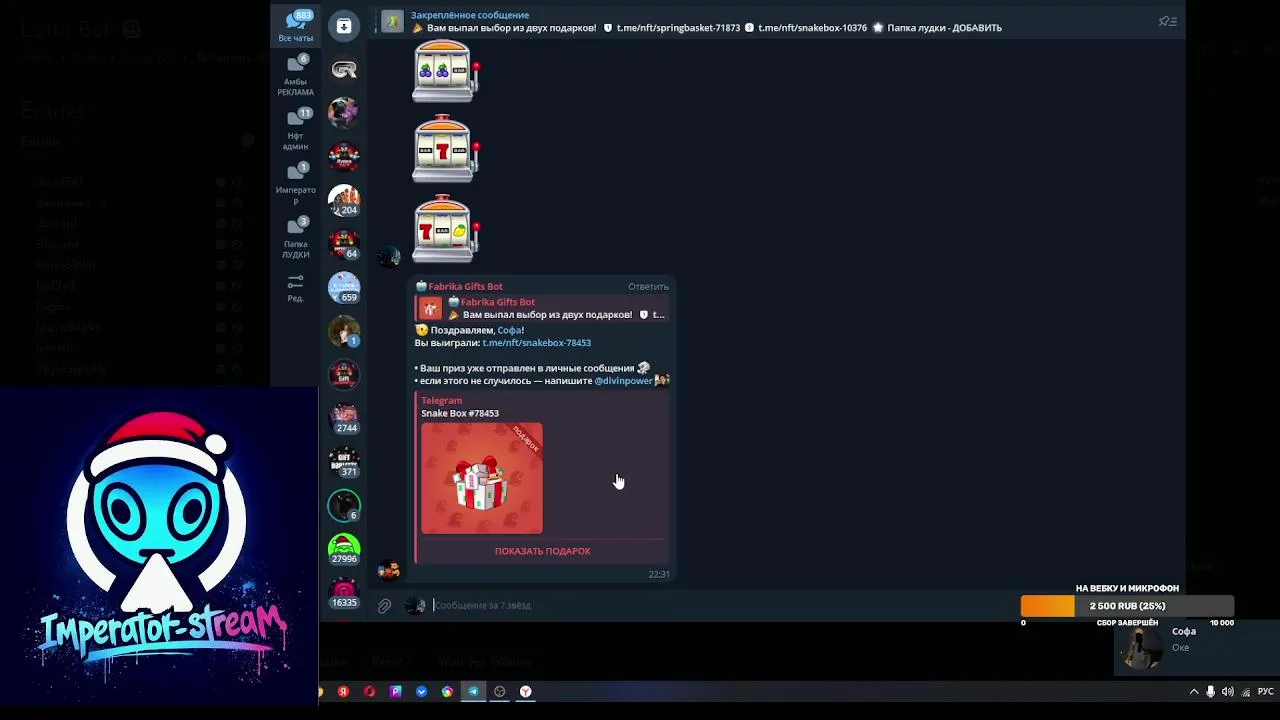Image resolution: width=1280 pixels, height=720 pixels.
Task: Open the blue checkmark taskbar app icon
Action: tap(421, 691)
